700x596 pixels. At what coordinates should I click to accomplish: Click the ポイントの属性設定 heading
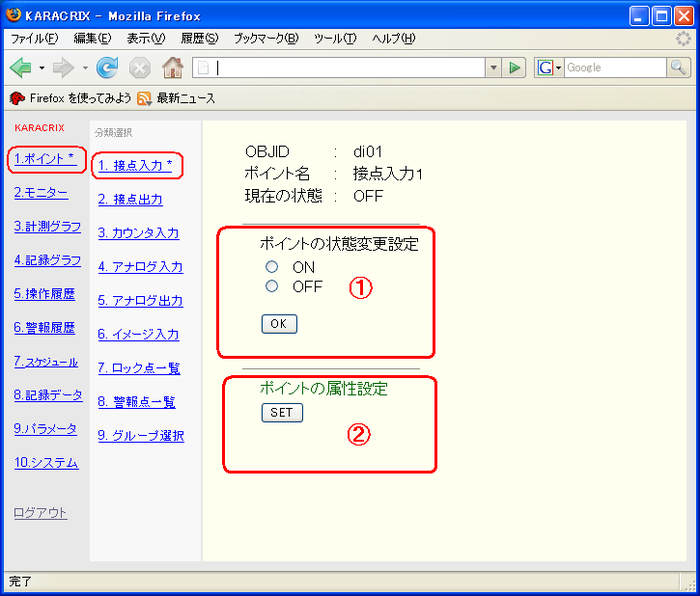[x=324, y=388]
